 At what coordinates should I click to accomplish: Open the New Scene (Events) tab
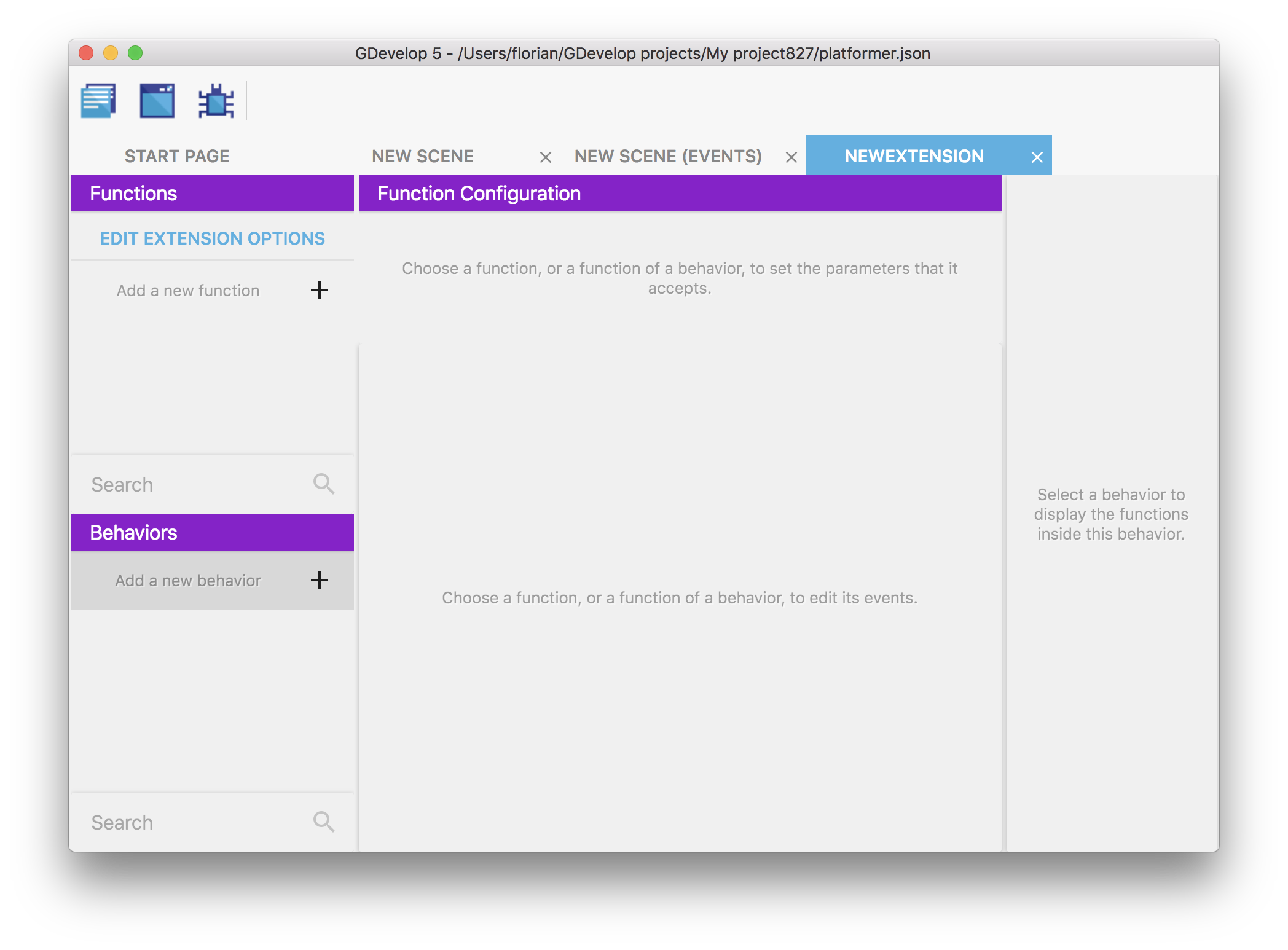tap(668, 156)
